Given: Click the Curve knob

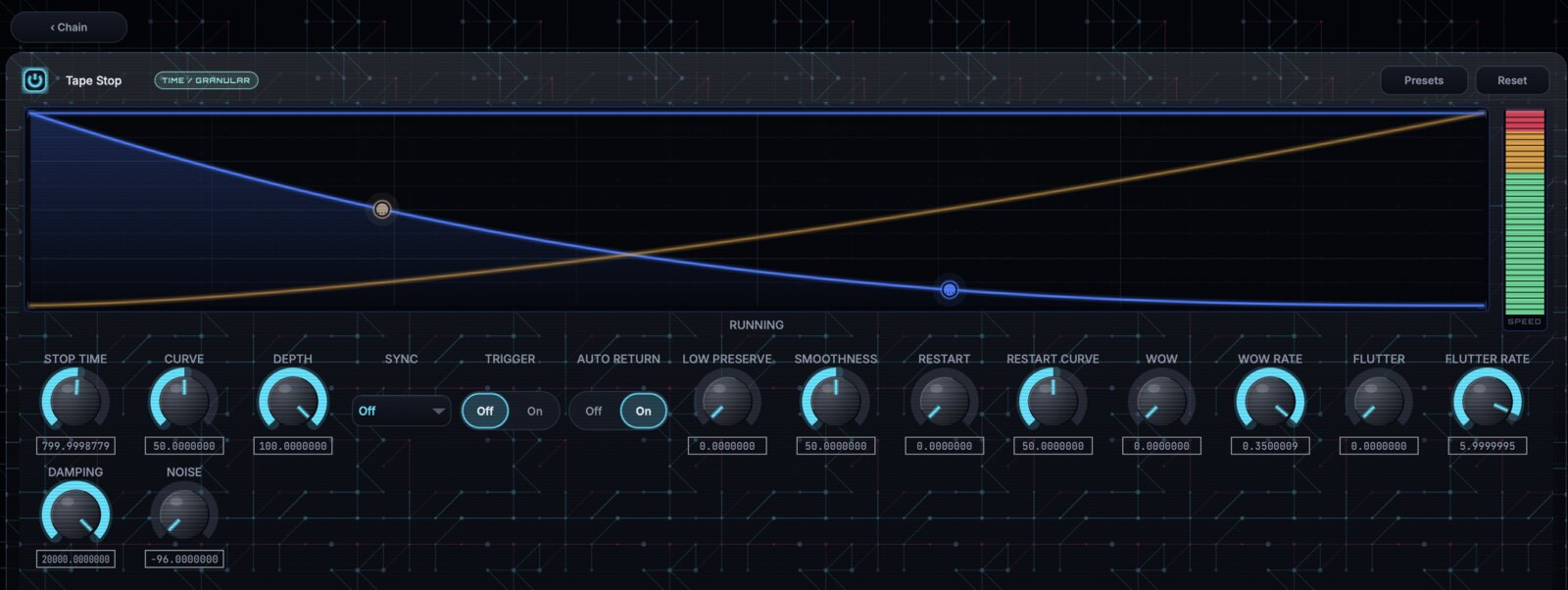Looking at the screenshot, I should [x=184, y=401].
